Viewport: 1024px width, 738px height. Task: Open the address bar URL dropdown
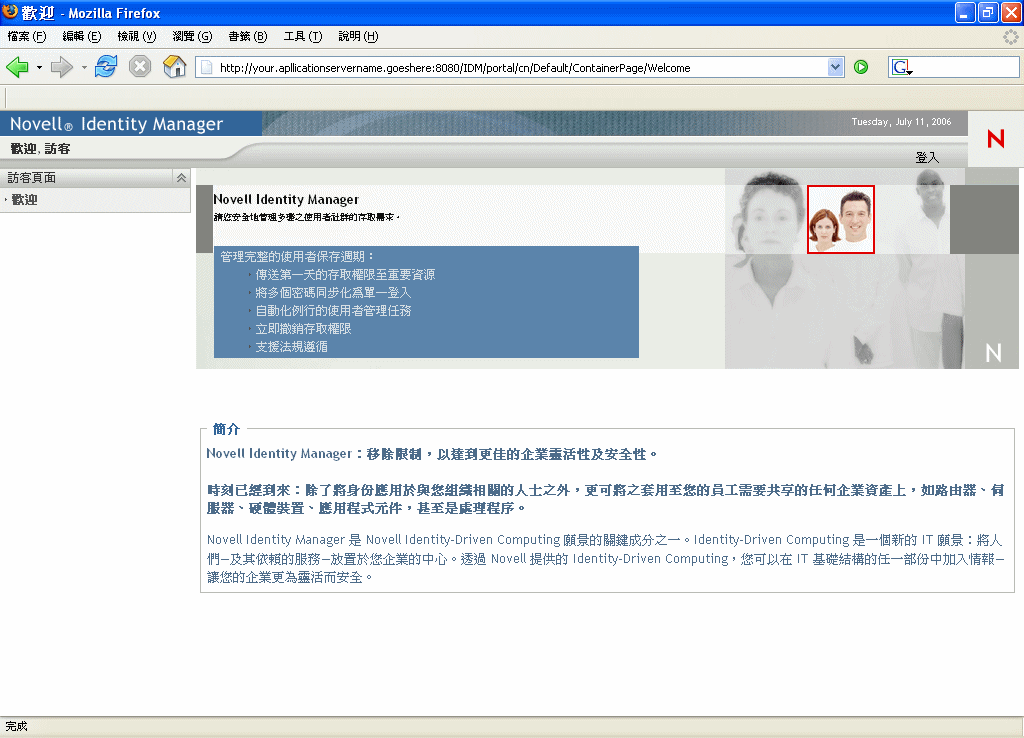[835, 67]
